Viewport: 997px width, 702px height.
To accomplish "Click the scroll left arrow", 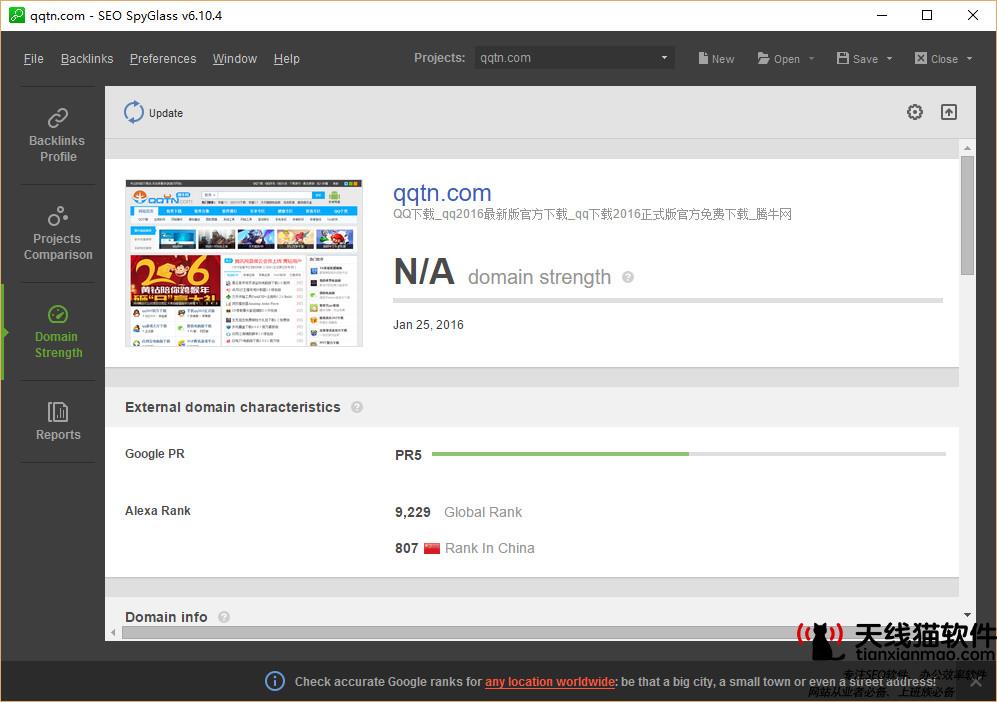I will 113,633.
